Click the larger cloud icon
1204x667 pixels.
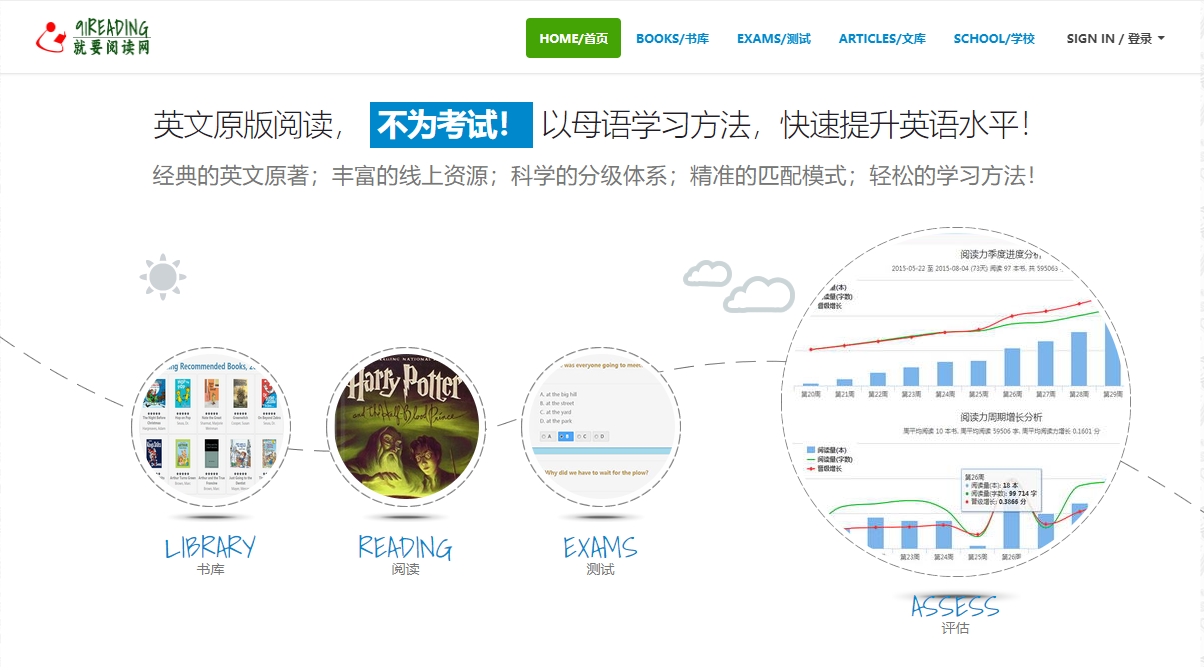coord(759,295)
